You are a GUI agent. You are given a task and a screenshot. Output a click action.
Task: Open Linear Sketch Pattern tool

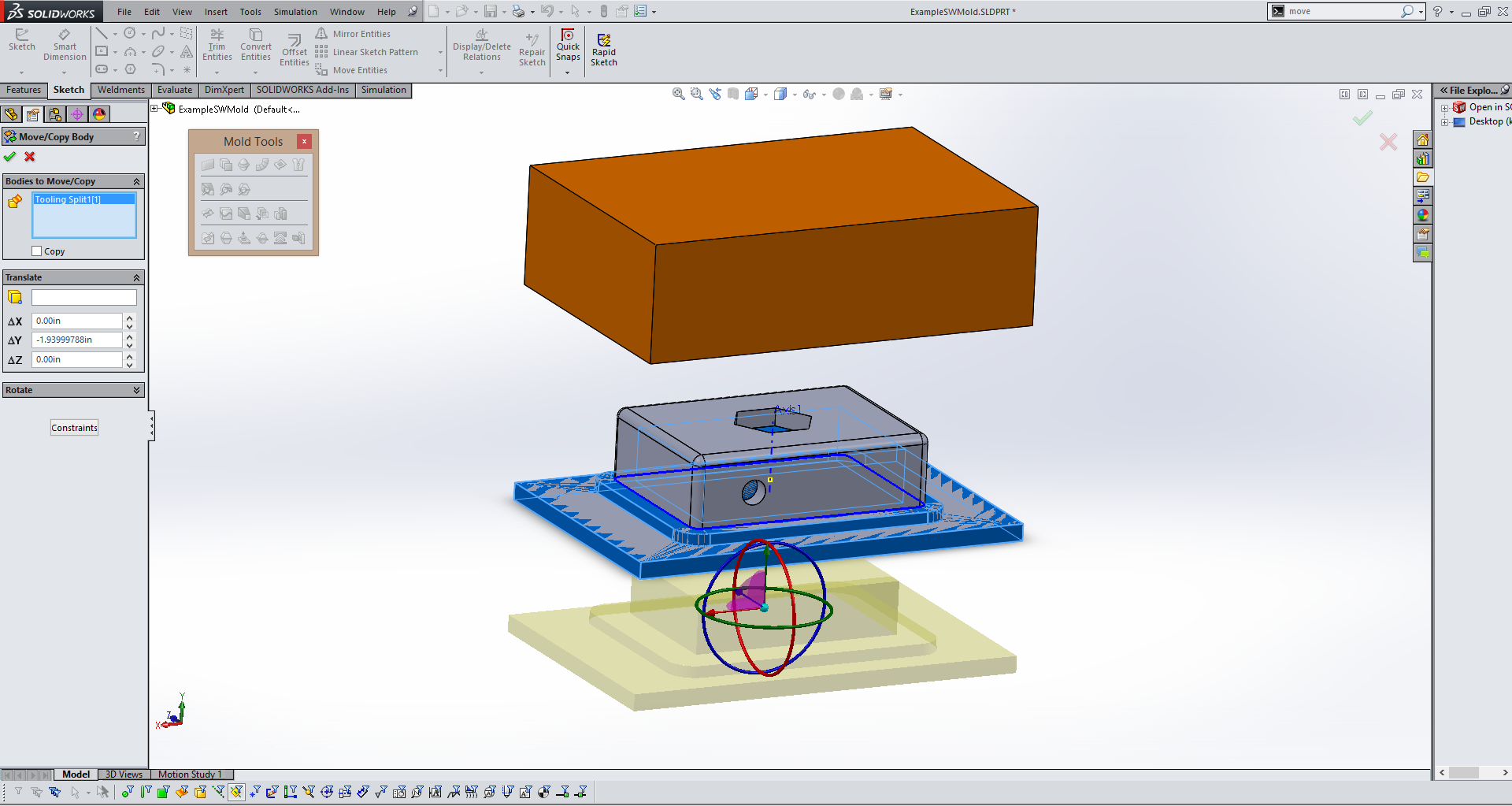pos(368,52)
